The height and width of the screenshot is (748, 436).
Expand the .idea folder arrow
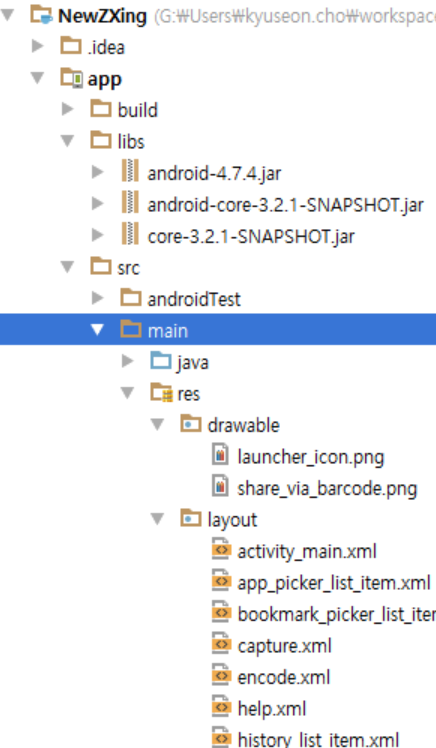[x=37, y=46]
